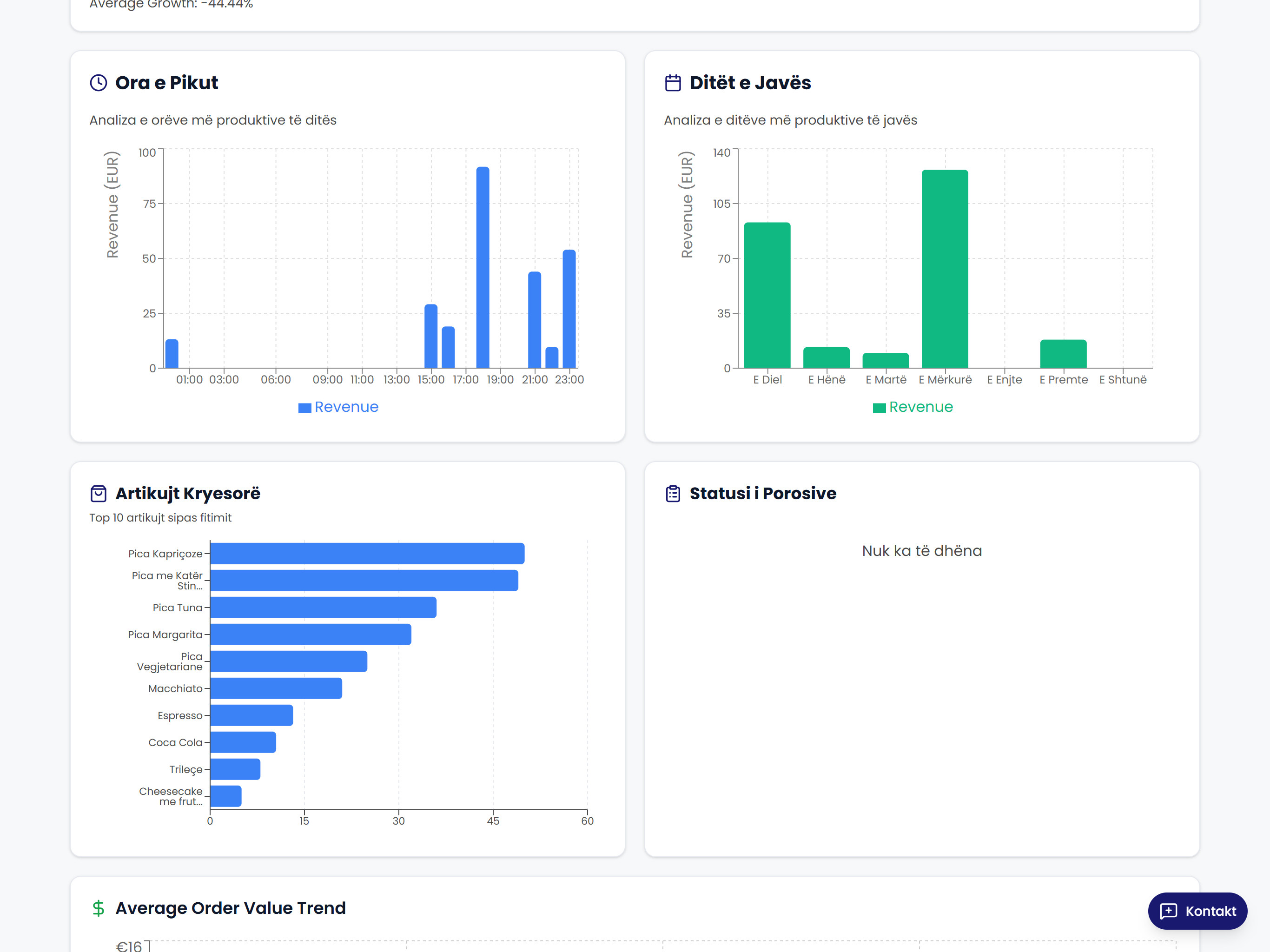
Task: Click the green dollar icon beside Average Order Value
Action: (x=98, y=908)
